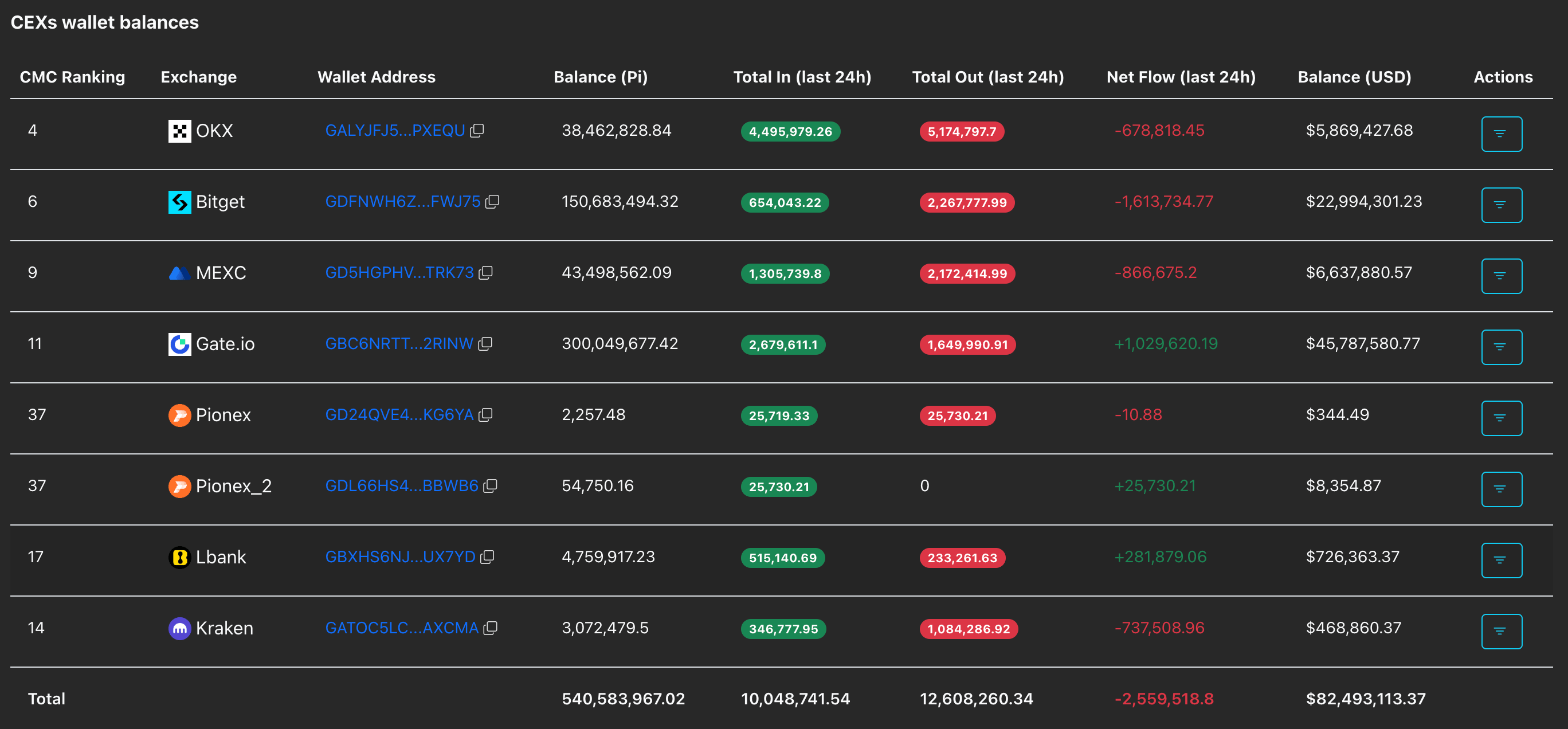Screen dimensions: 1568x729
Task: Open filter action for Gate.io row
Action: [x=1502, y=347]
